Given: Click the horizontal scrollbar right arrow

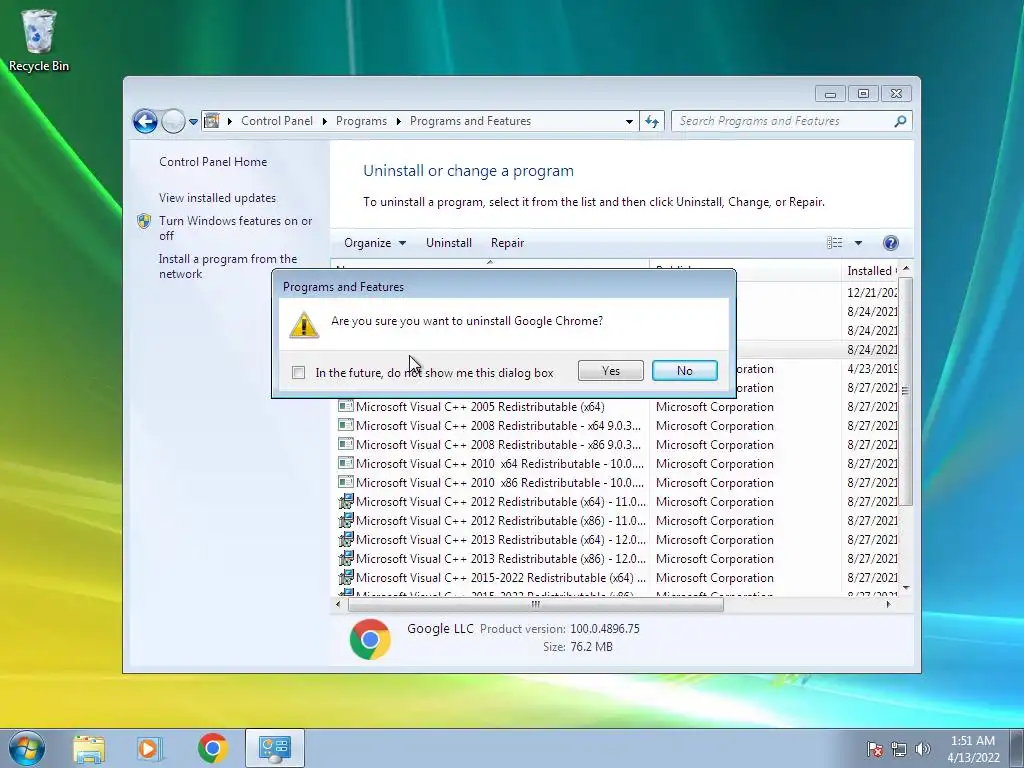Looking at the screenshot, I should point(888,605).
